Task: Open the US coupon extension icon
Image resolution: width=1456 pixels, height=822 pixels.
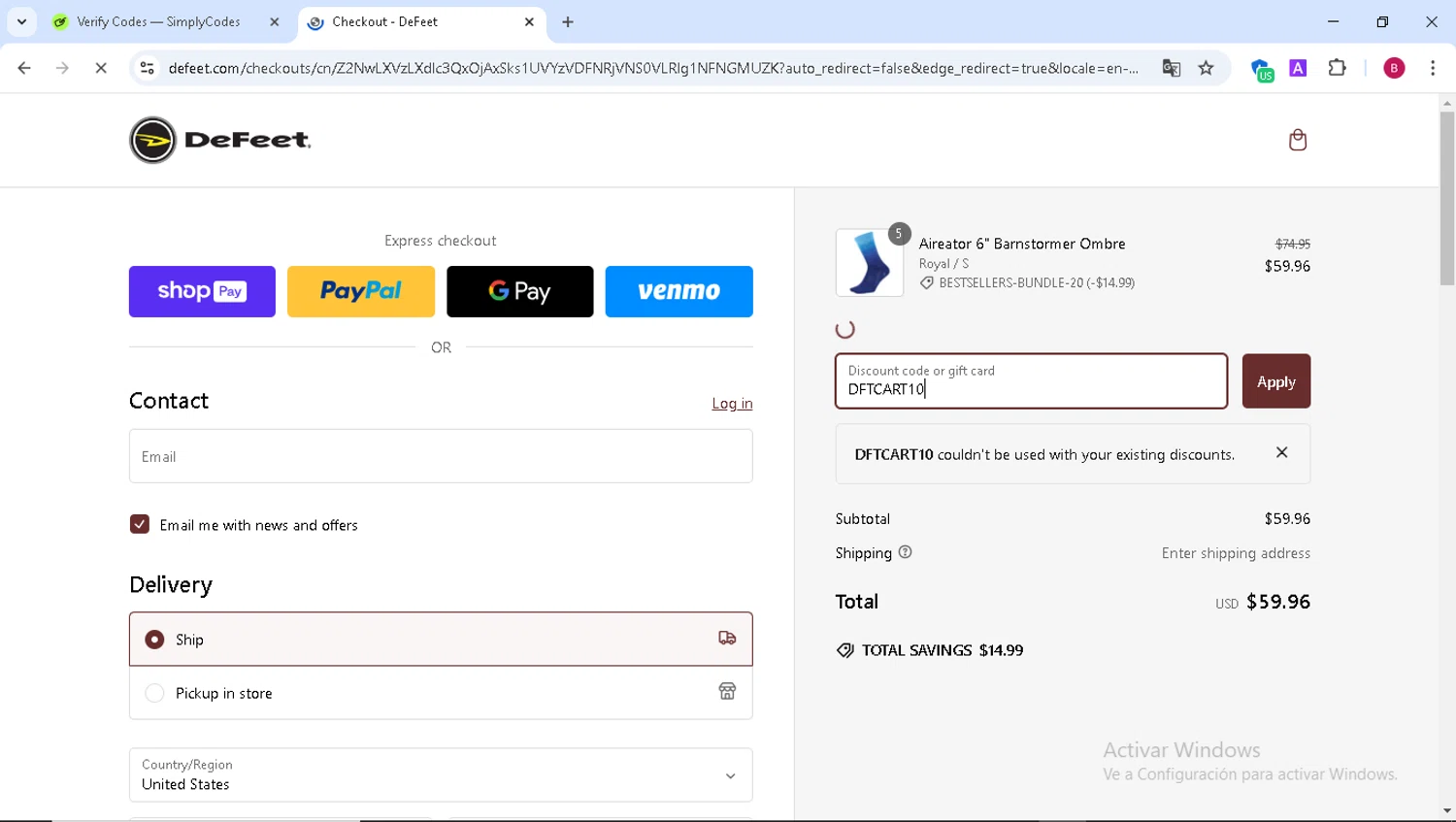Action: [1262, 70]
